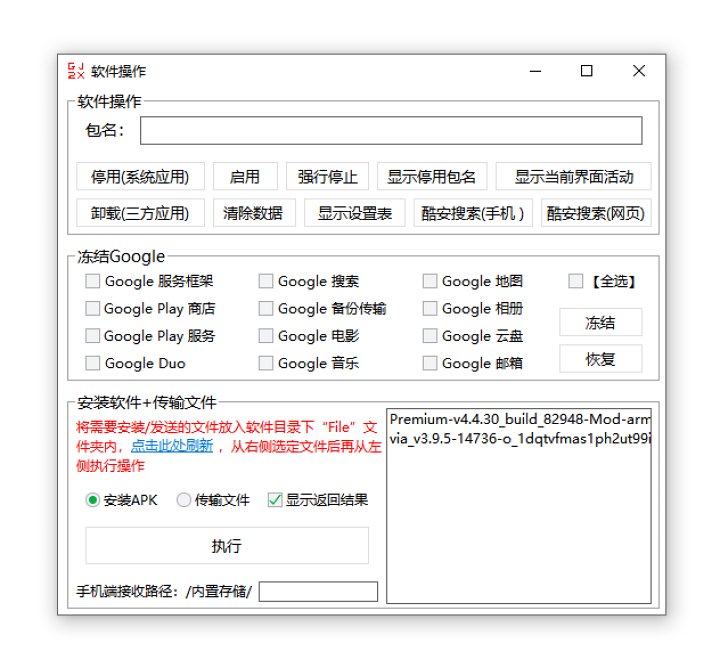Click the GJZX app icon in title bar

tap(76, 71)
